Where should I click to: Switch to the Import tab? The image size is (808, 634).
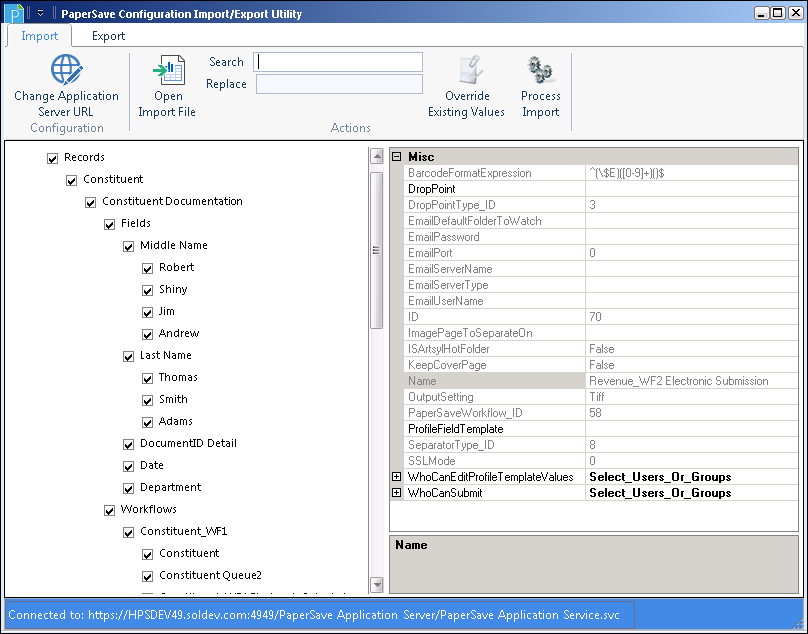click(x=39, y=36)
